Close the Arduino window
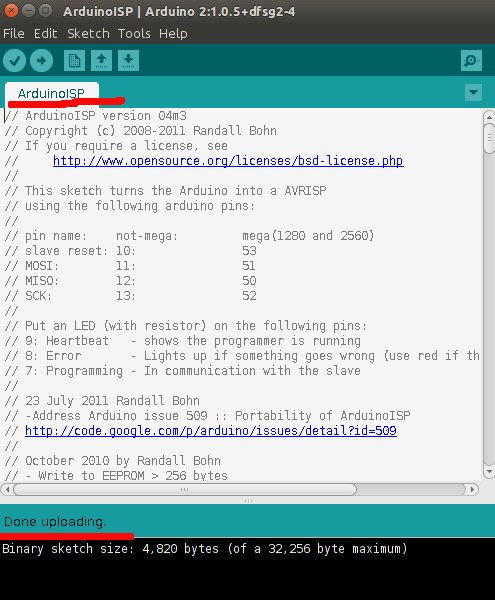Screen dimensions: 495x600 pyautogui.click(x=11, y=11)
